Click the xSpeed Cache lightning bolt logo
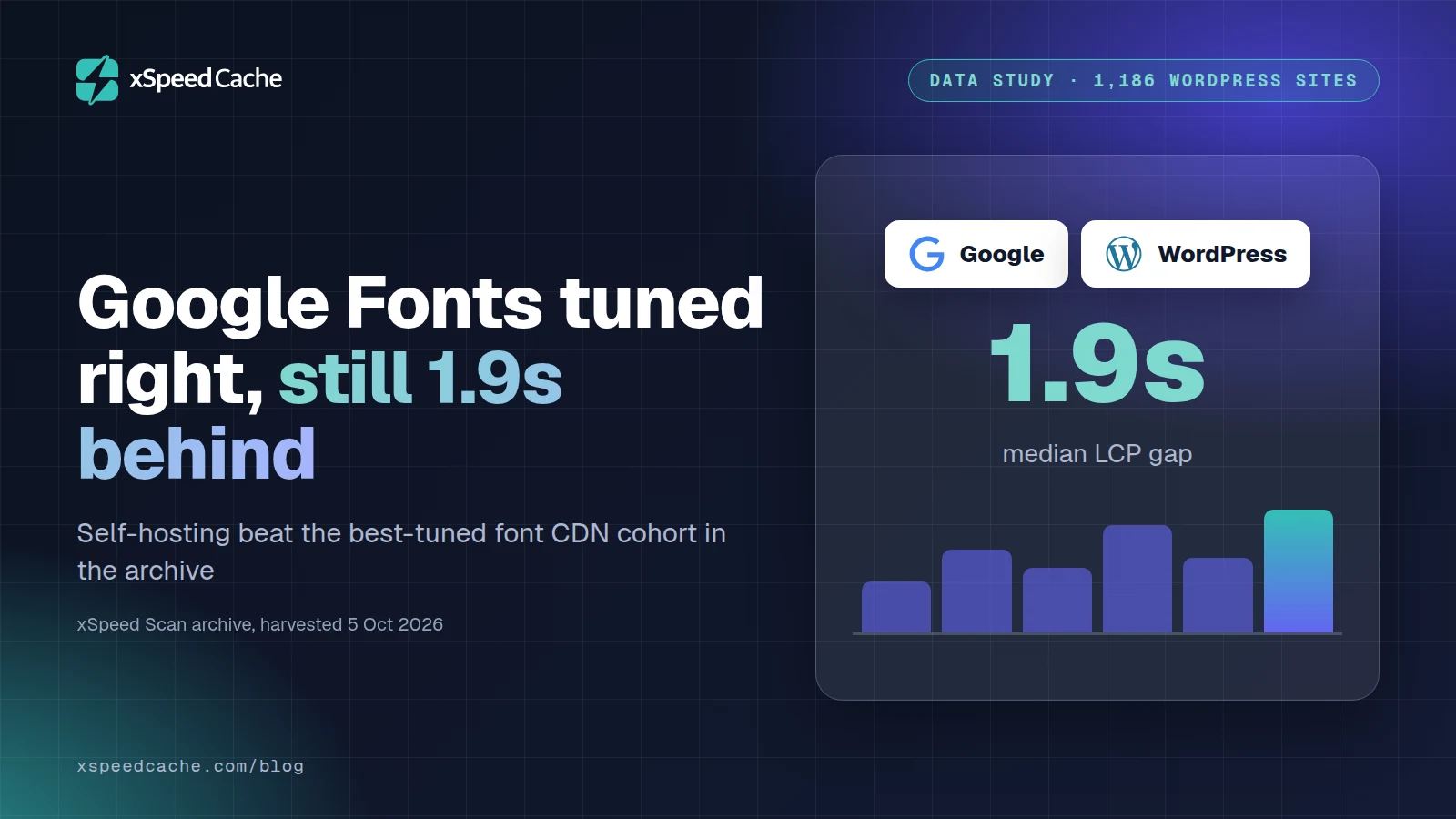The image size is (1456, 819). pos(97,80)
